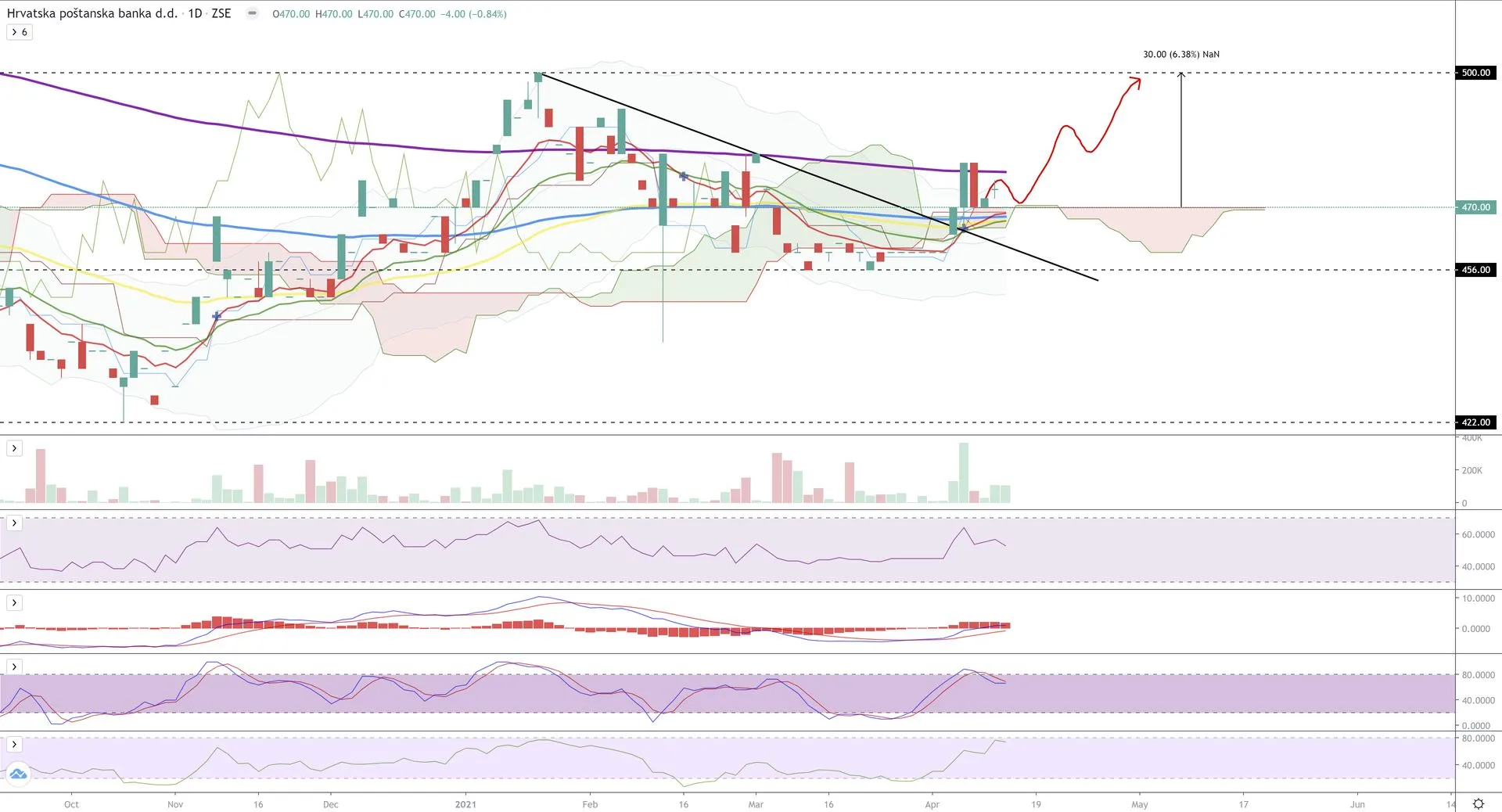
Task: Click the 2021 marker on time axis
Action: [x=465, y=804]
